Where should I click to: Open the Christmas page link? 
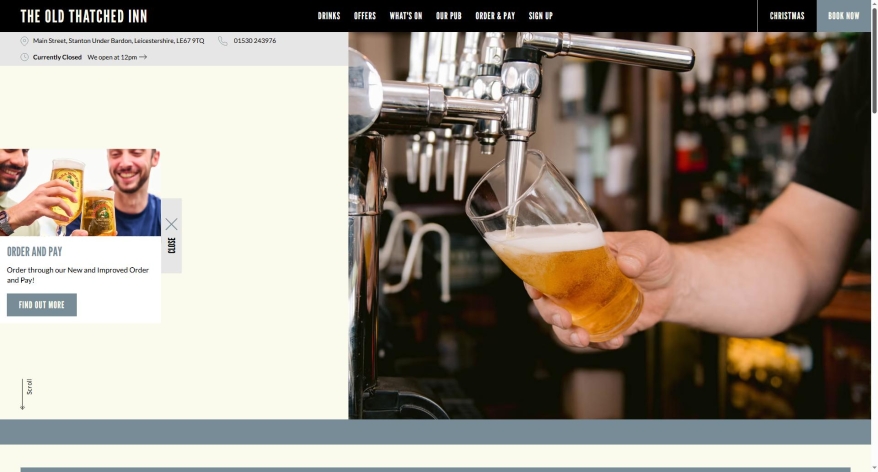pyautogui.click(x=787, y=16)
